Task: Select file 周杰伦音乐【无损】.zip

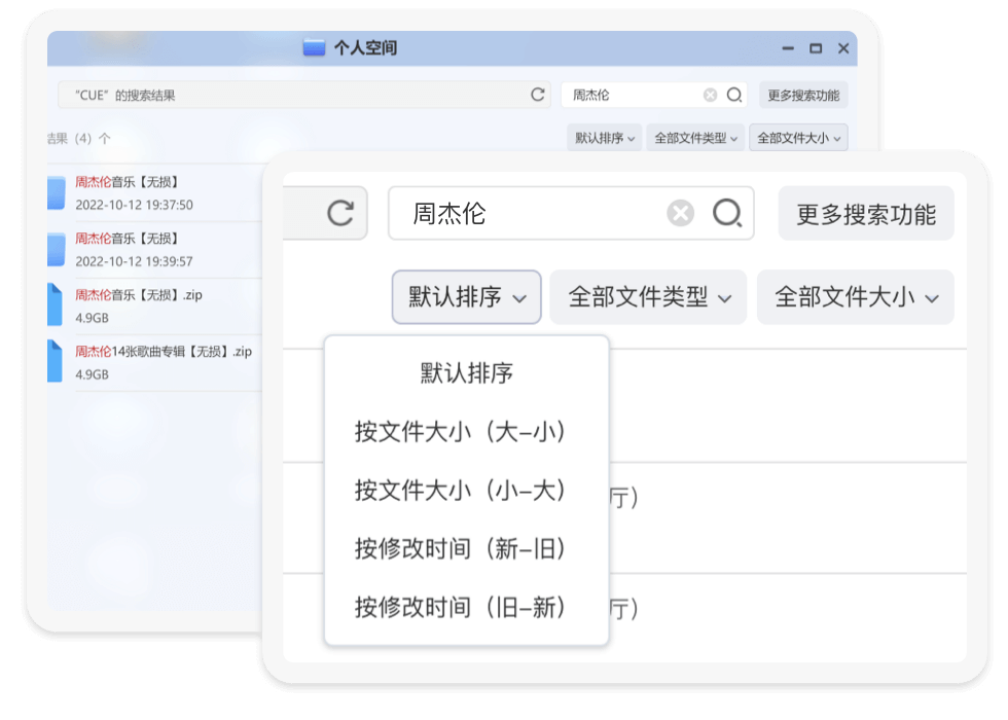Action: [x=154, y=306]
